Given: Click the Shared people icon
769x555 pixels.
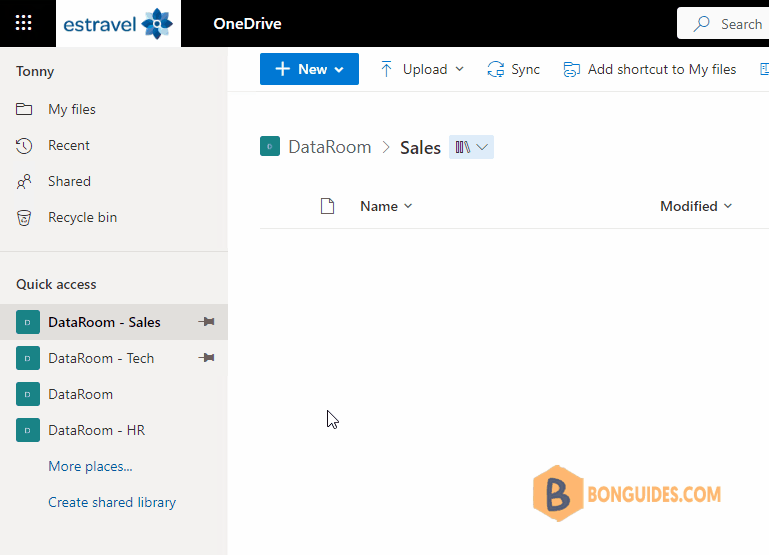Looking at the screenshot, I should [x=24, y=181].
